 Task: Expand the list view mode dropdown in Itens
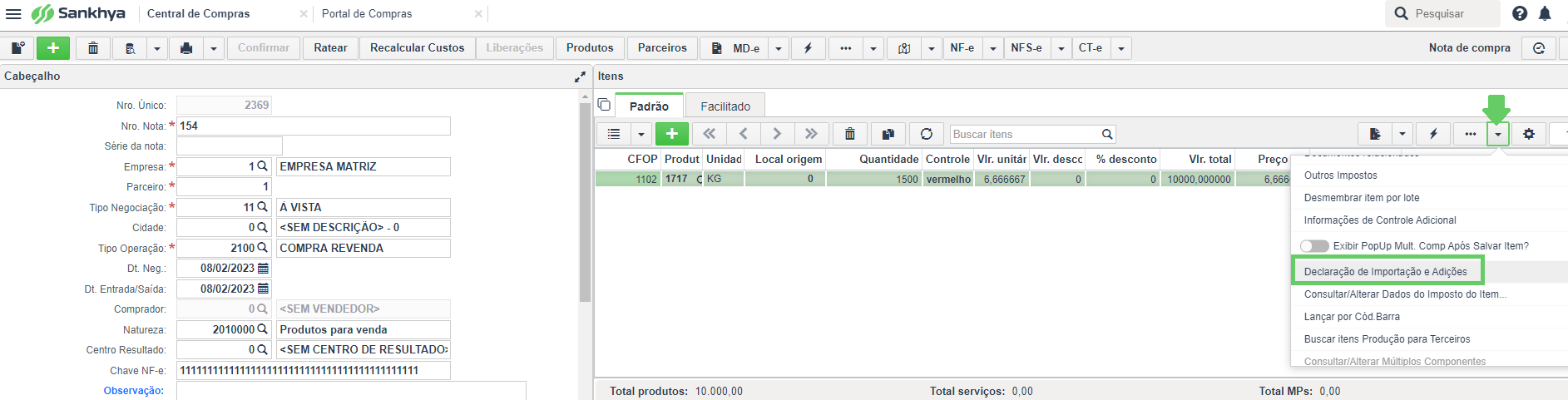click(641, 134)
